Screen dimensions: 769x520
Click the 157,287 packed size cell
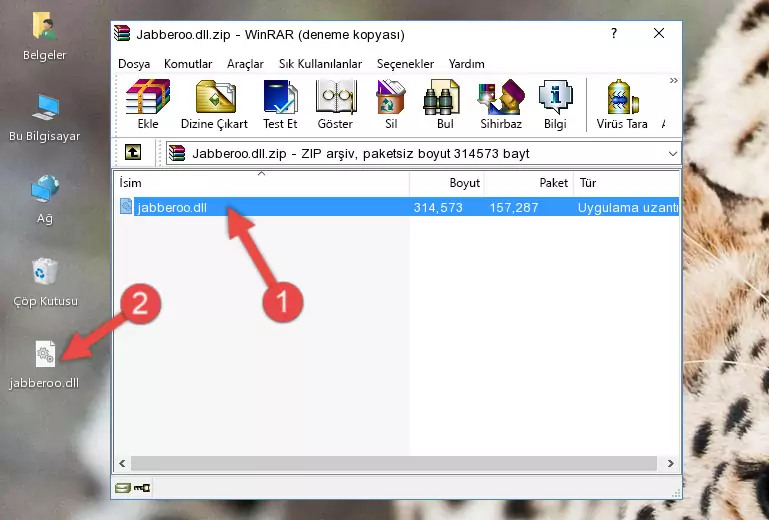click(513, 208)
